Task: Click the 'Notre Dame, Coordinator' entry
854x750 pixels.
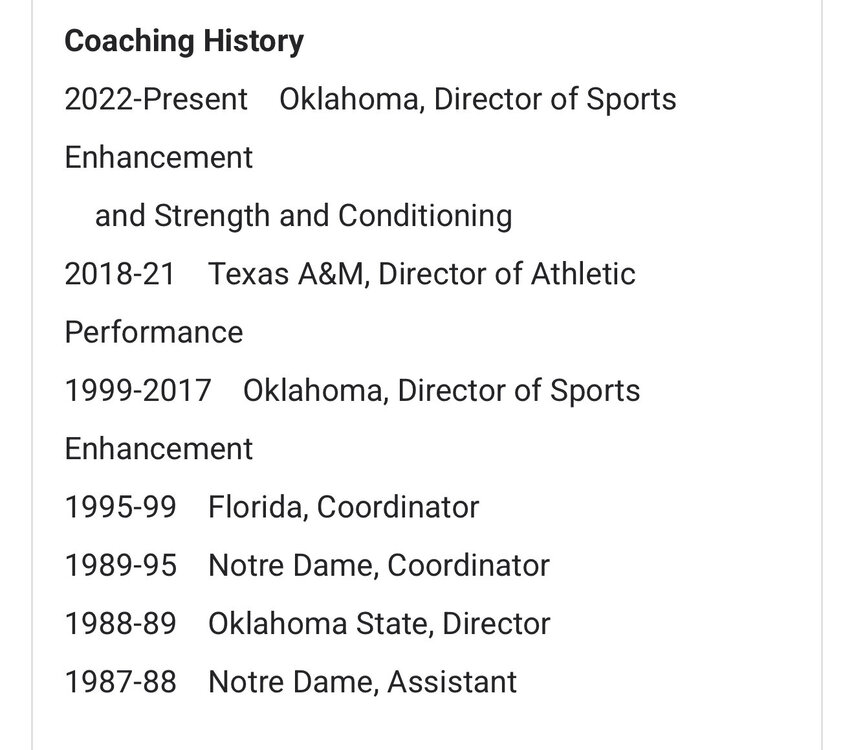Action: [x=379, y=565]
